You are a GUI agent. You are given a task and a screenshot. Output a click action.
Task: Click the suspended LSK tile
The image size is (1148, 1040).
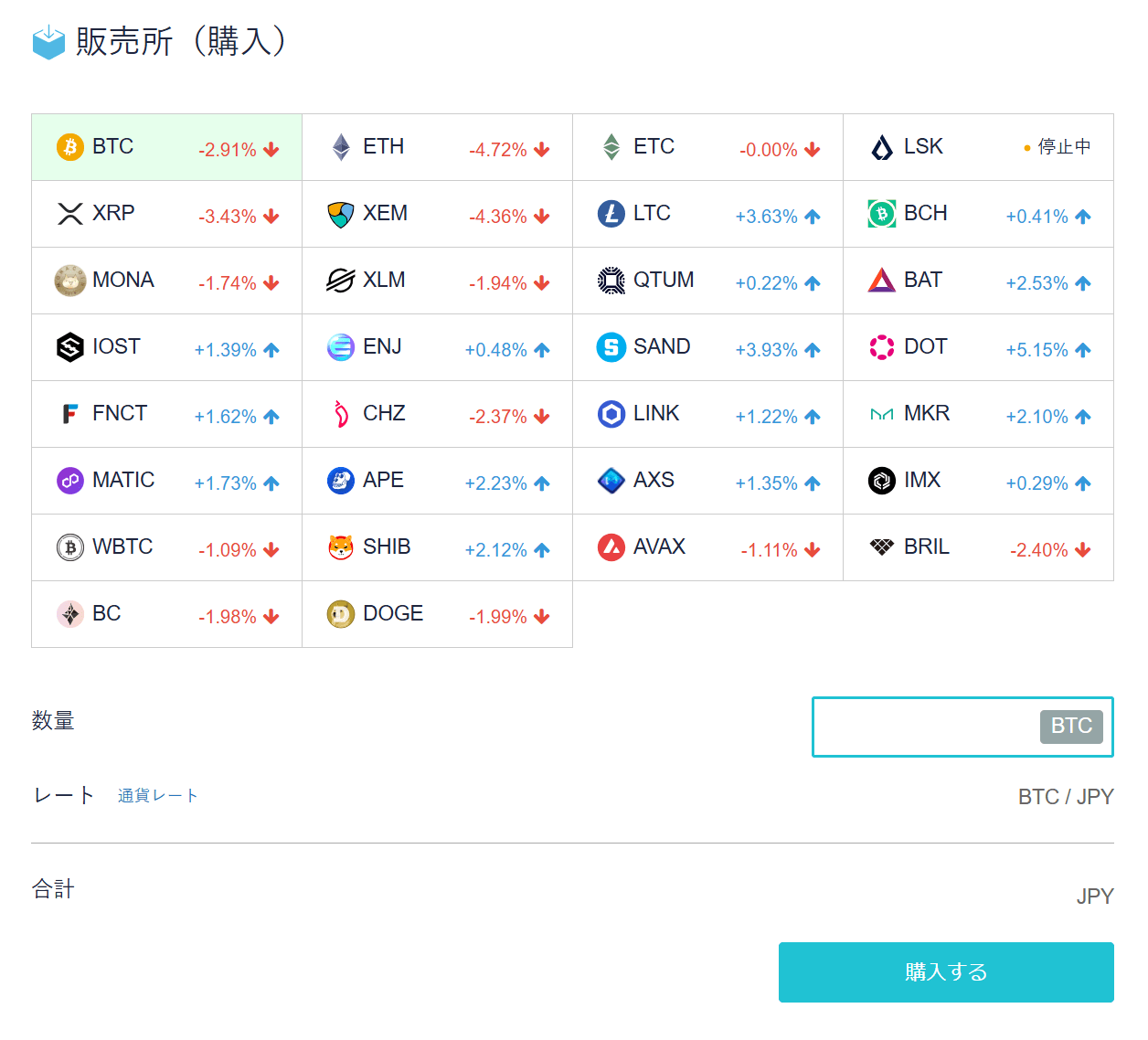click(978, 147)
